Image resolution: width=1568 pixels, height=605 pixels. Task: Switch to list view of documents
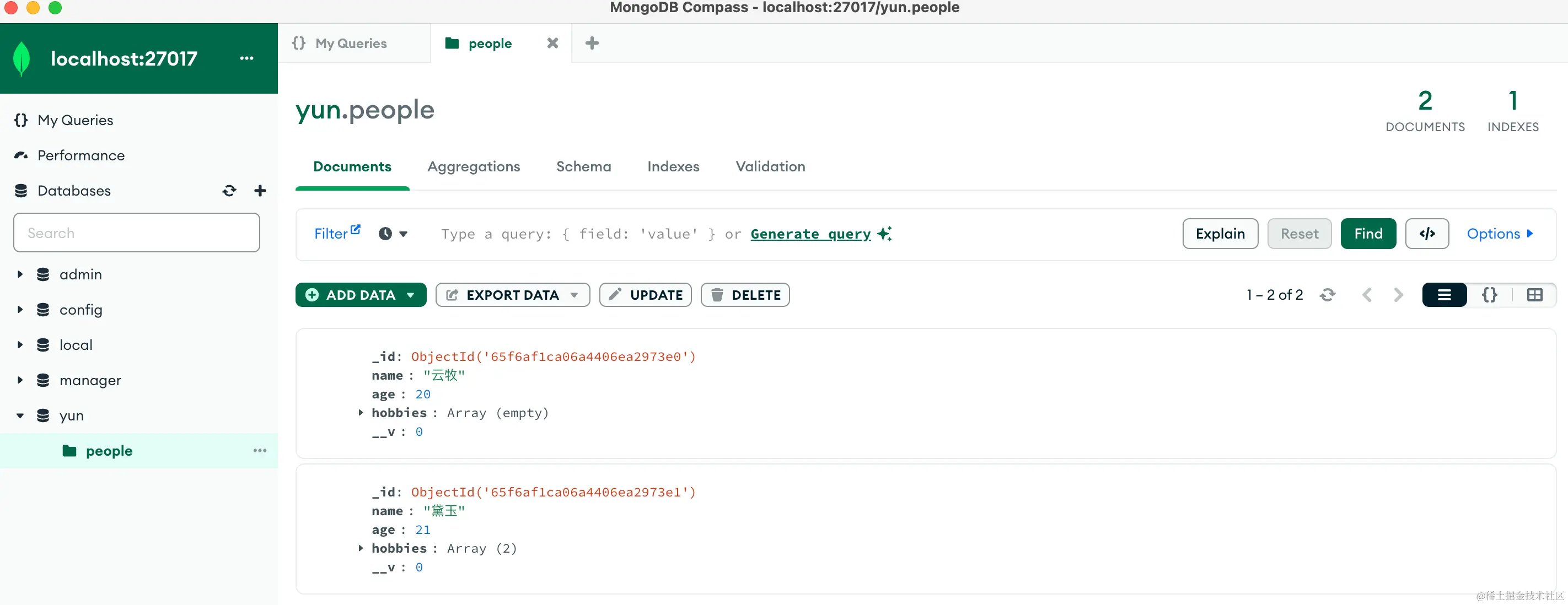point(1444,295)
